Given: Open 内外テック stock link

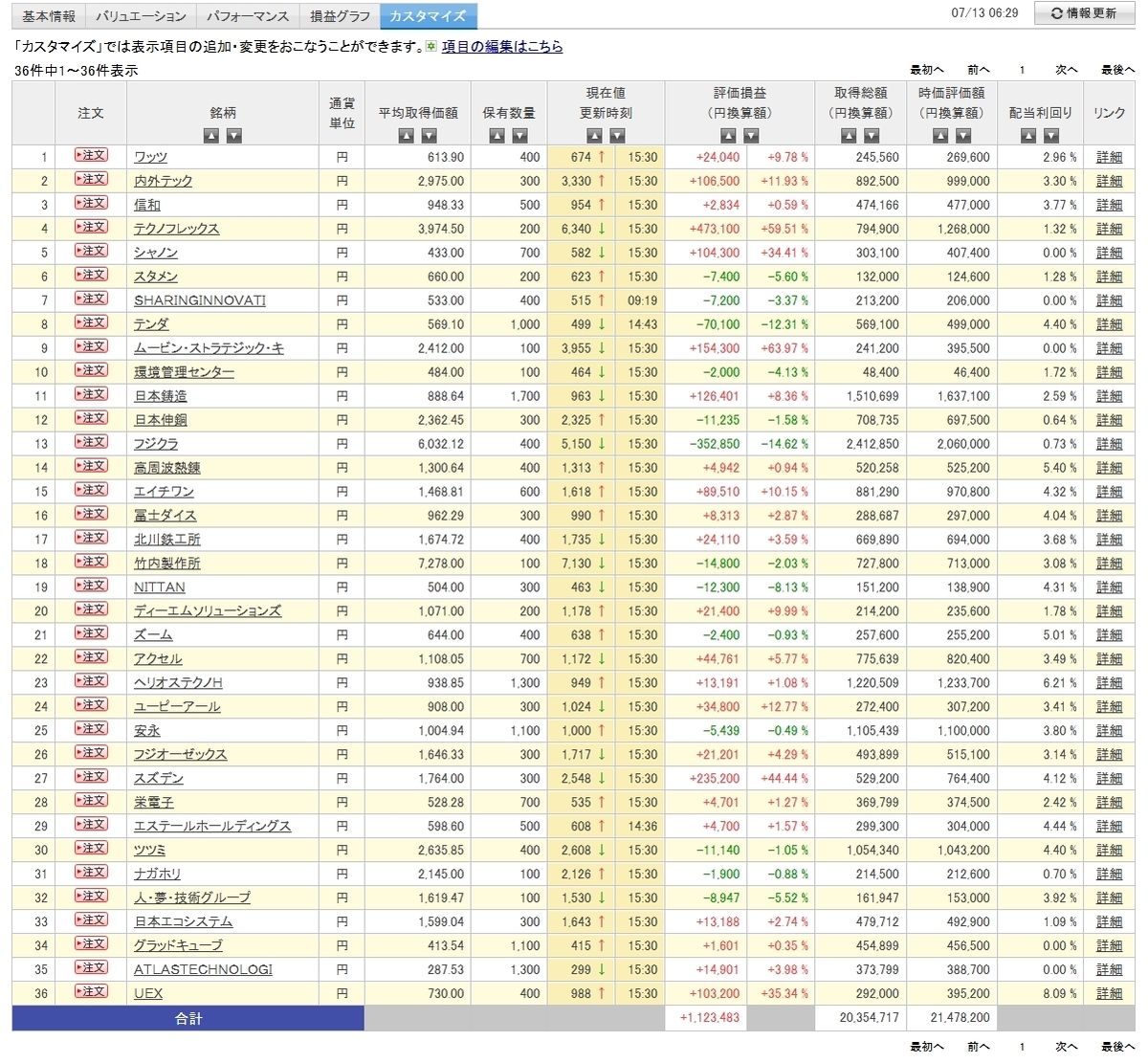Looking at the screenshot, I should pyautogui.click(x=163, y=181).
